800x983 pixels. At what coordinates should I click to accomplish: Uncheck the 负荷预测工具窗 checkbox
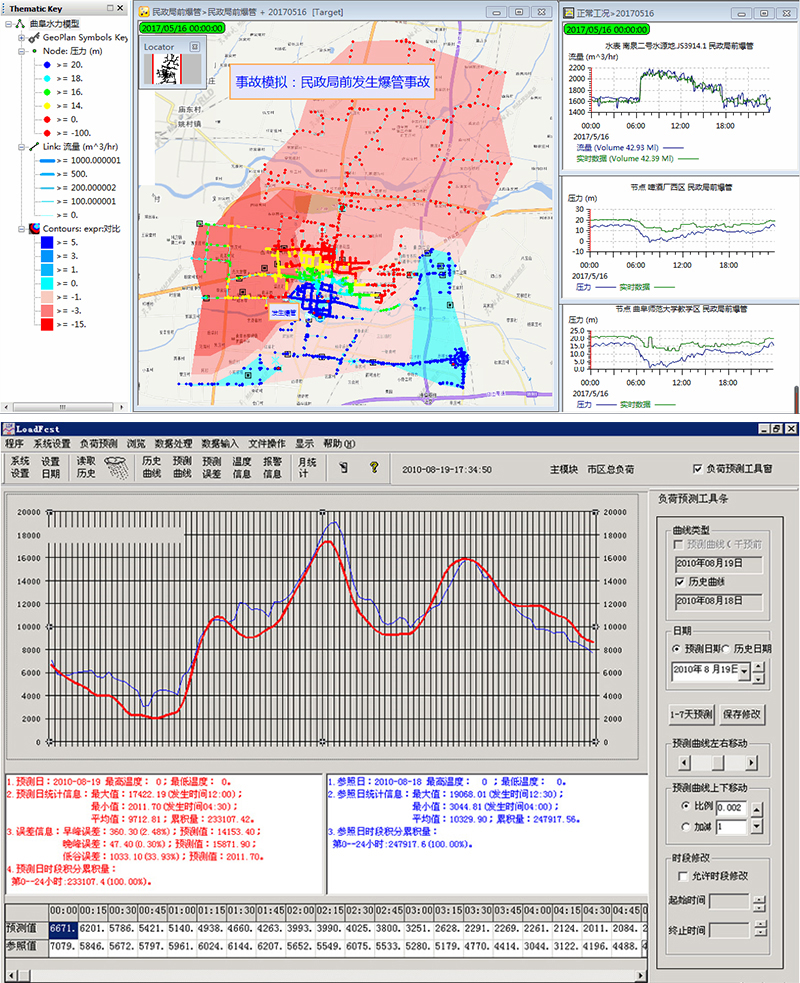point(697,468)
